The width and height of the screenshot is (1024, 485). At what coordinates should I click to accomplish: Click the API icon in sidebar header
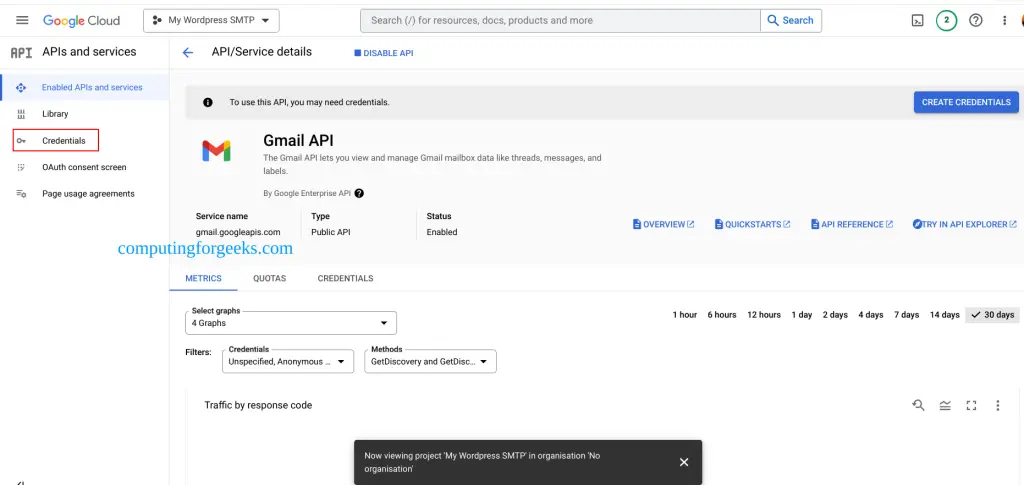tap(22, 53)
